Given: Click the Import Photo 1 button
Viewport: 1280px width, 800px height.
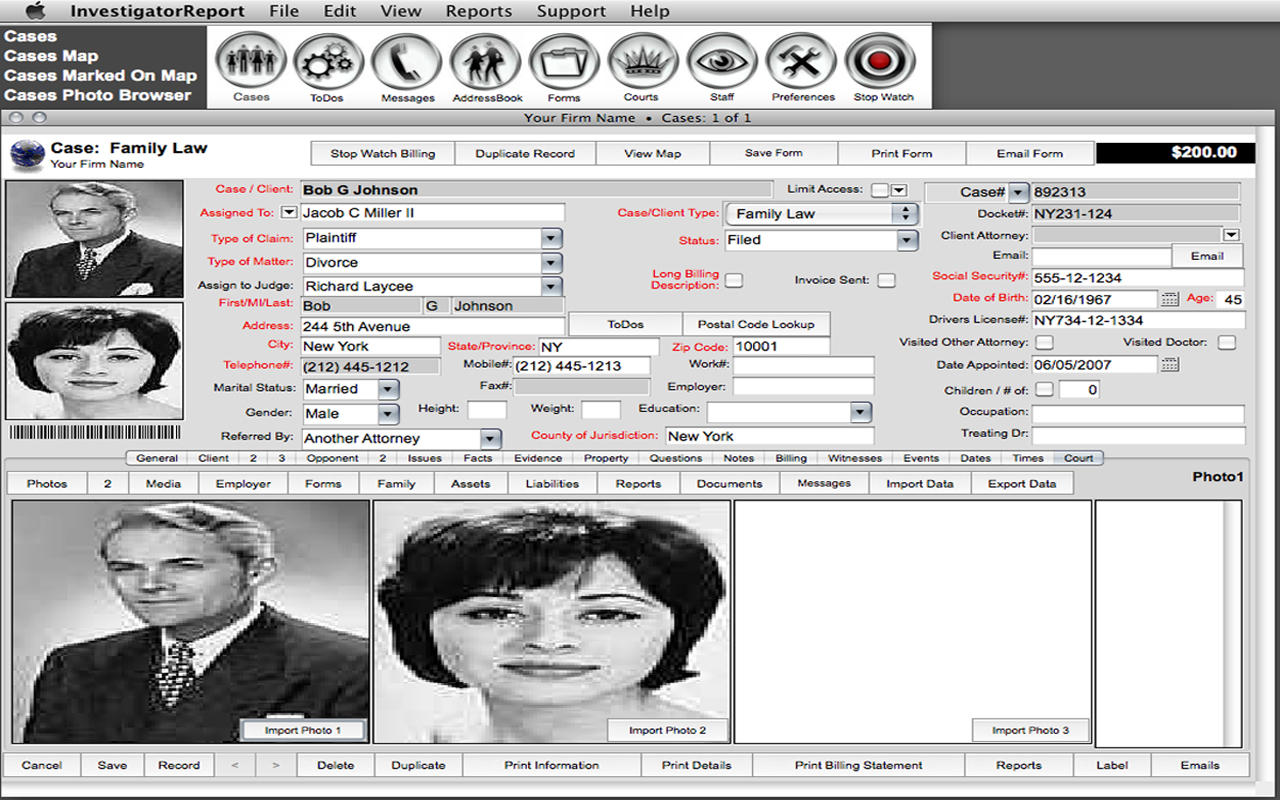Looking at the screenshot, I should pyautogui.click(x=303, y=730).
